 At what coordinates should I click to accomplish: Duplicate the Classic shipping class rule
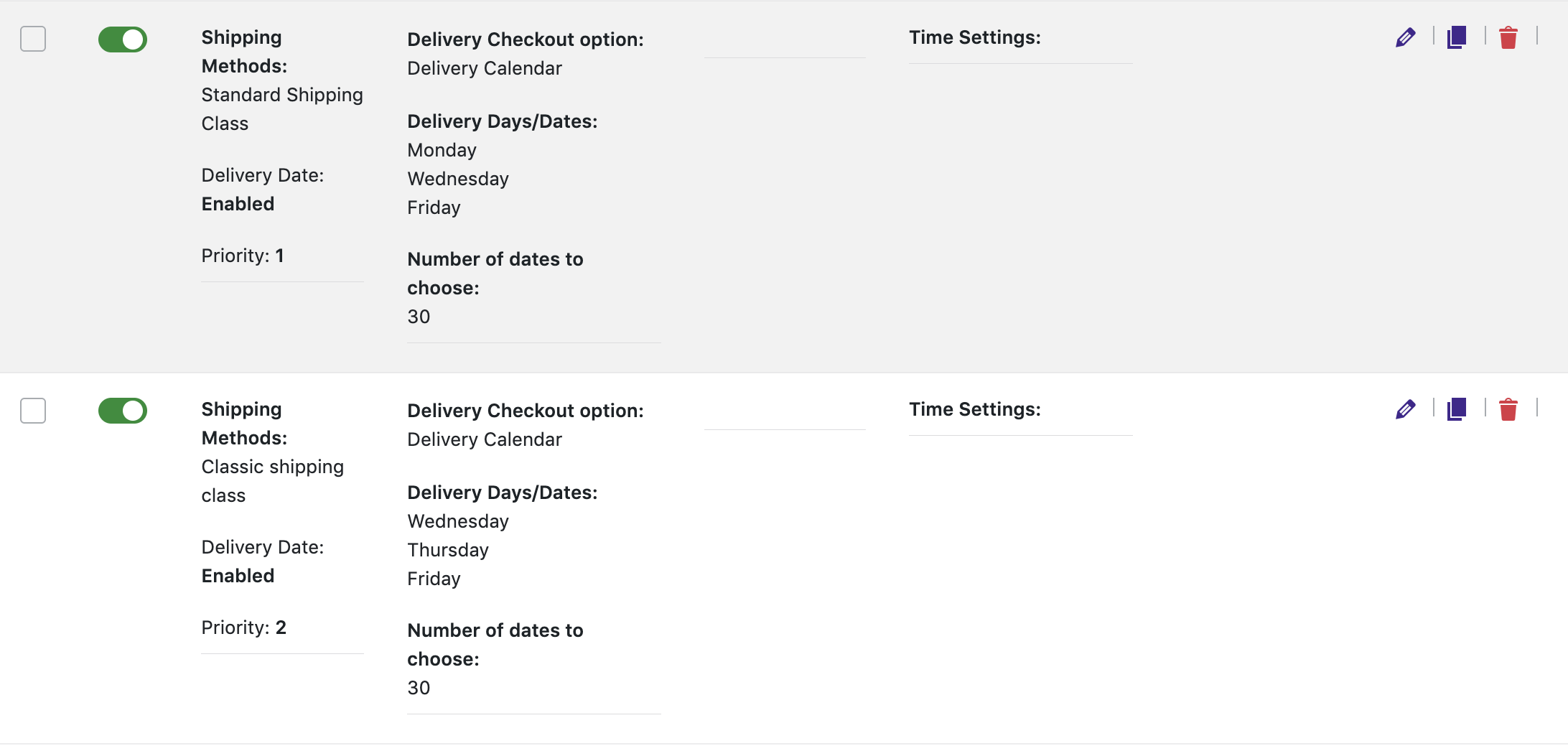[1457, 409]
